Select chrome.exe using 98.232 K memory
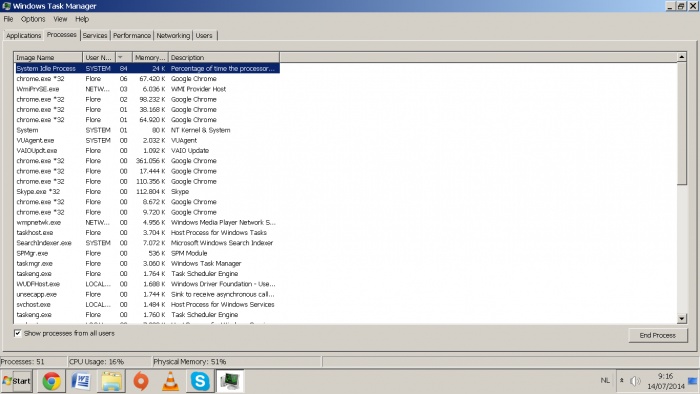 pyautogui.click(x=147, y=99)
